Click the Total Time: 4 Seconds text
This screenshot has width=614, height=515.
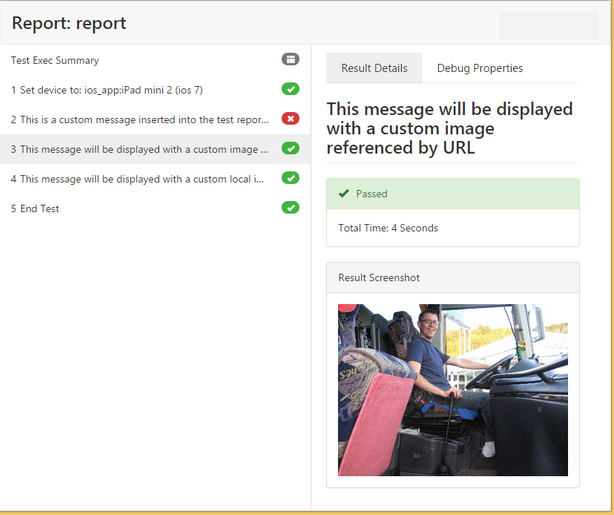(388, 228)
